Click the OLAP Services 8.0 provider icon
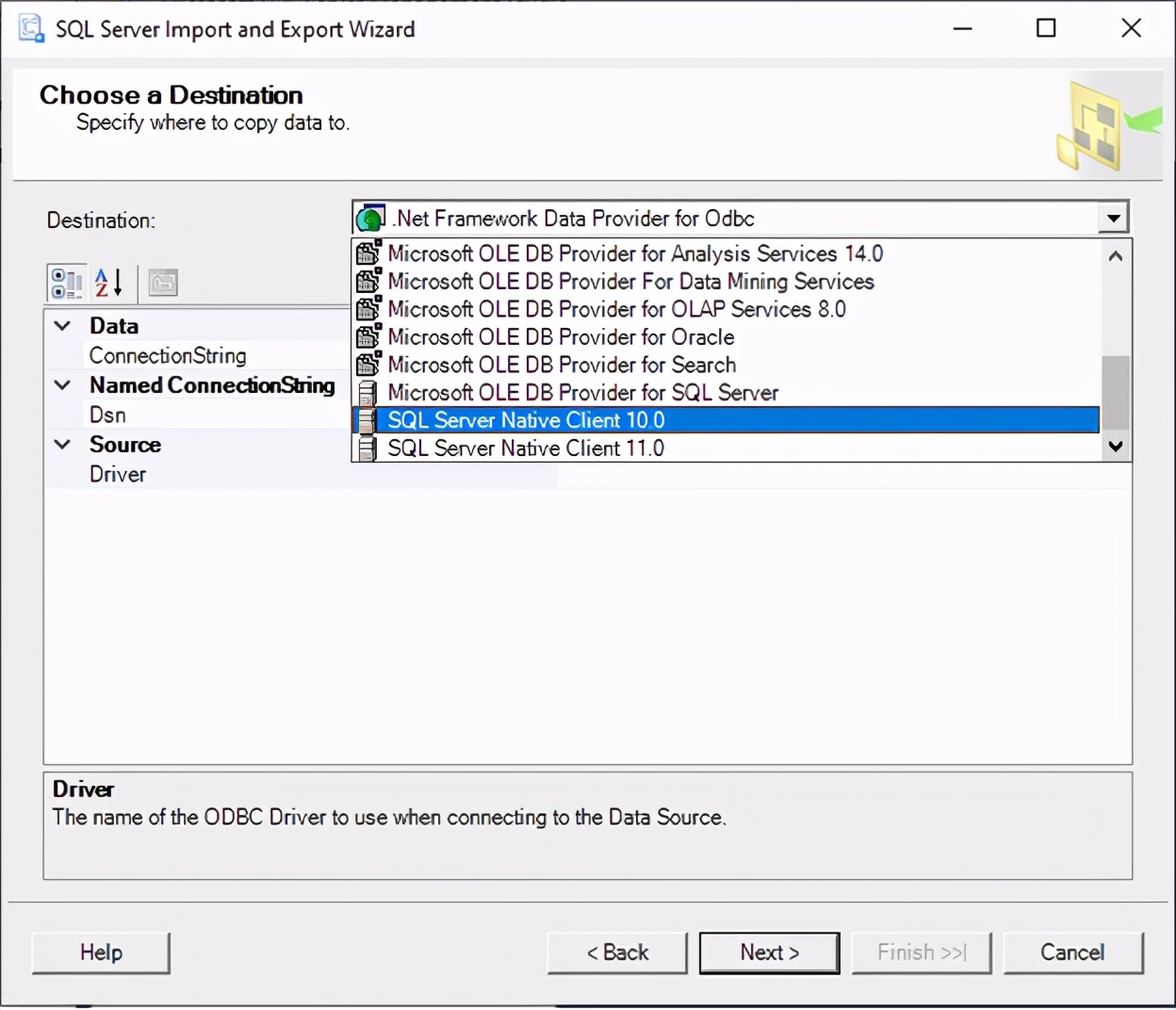Image resolution: width=1176 pixels, height=1010 pixels. click(x=368, y=308)
